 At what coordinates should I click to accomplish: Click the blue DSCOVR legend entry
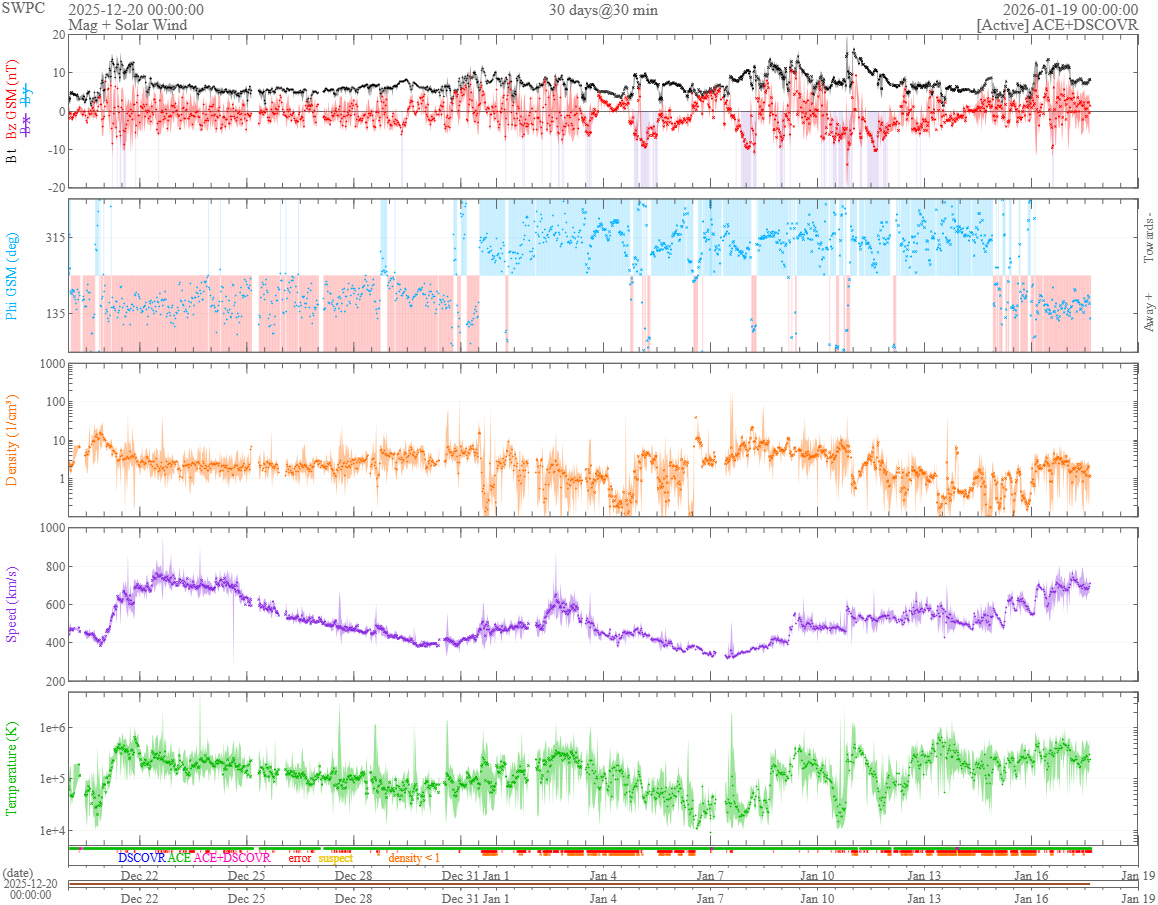141,858
